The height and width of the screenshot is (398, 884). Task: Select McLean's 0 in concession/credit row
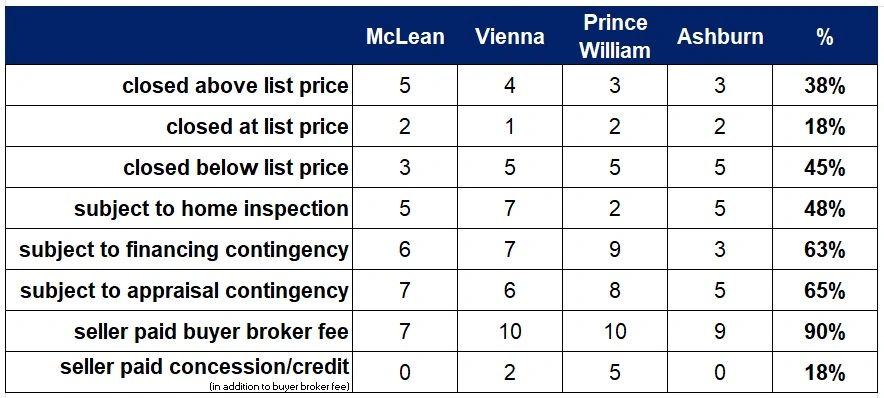click(405, 373)
